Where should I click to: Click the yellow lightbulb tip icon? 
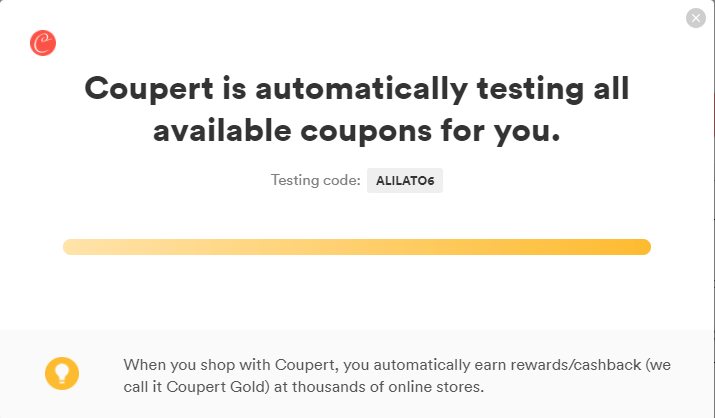(62, 373)
